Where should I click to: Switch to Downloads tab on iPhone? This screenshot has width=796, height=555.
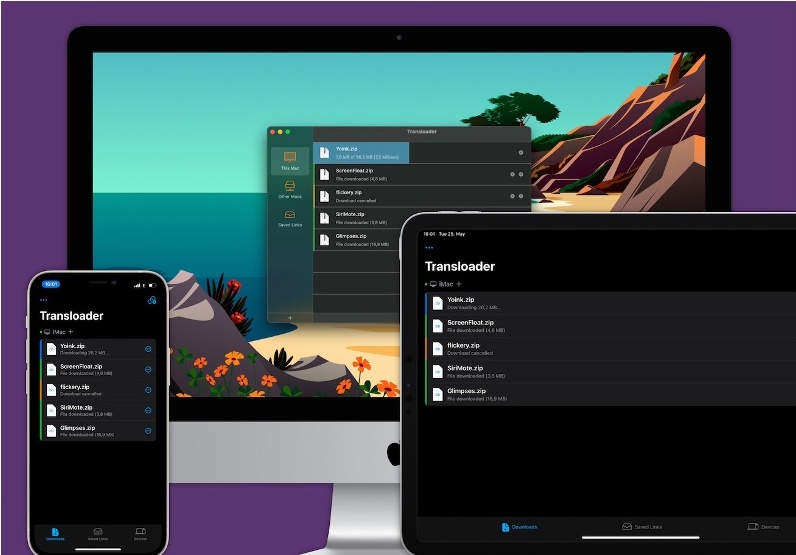tap(55, 534)
